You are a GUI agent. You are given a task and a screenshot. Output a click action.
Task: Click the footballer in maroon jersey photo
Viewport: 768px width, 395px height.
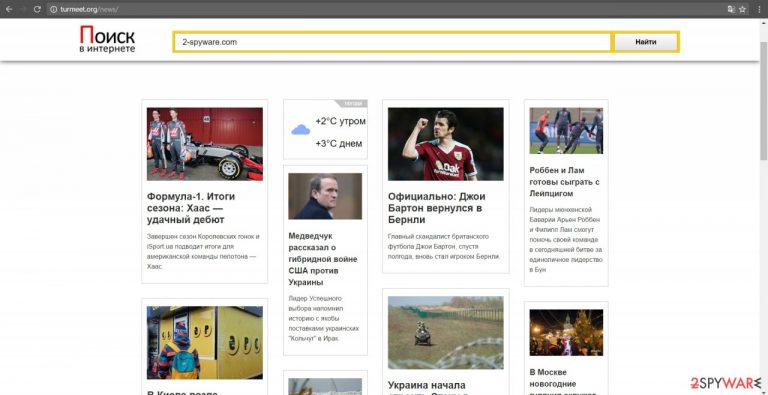coord(446,144)
